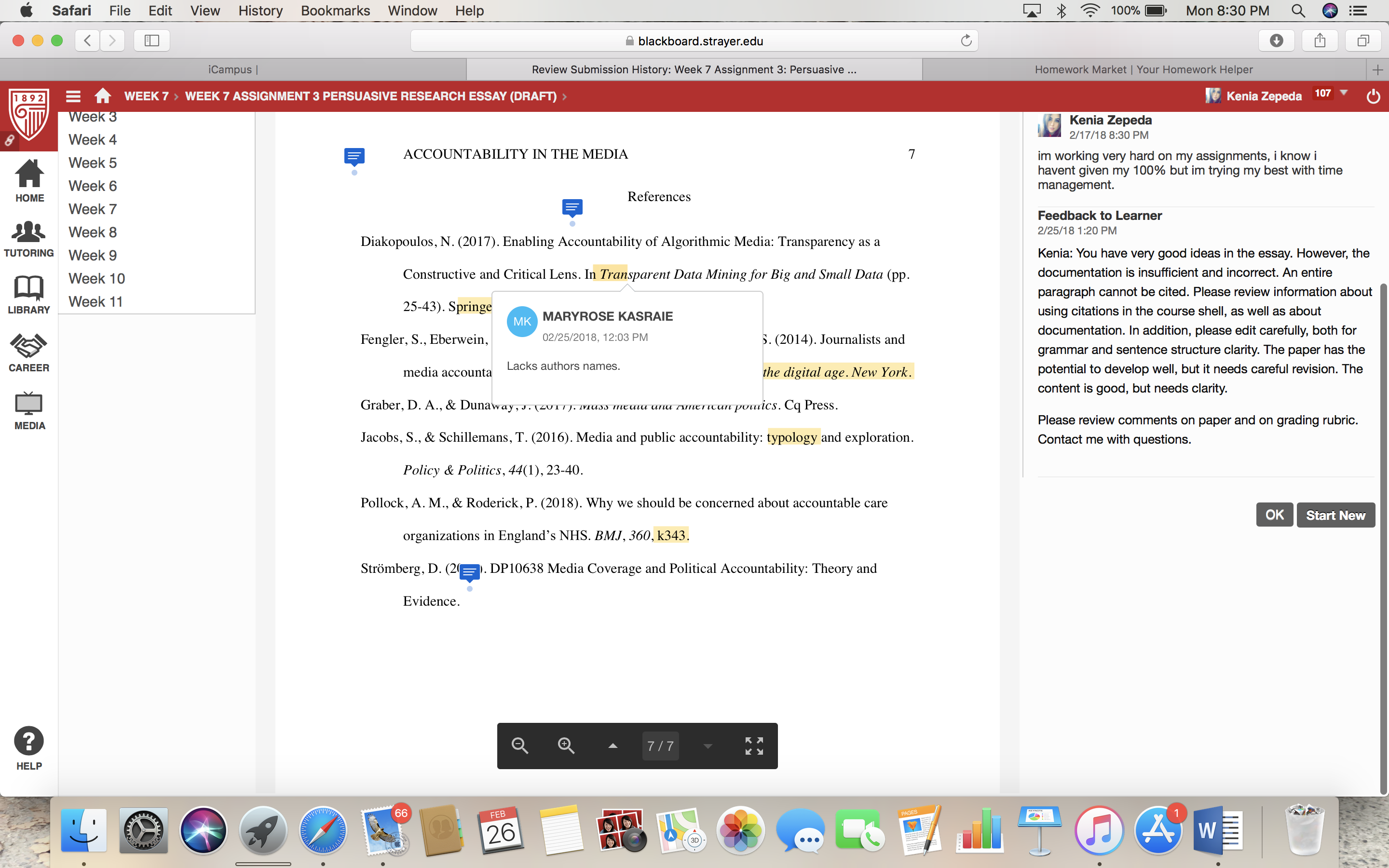Select Week 7 in the course list
Screen dimensions: 1389x868
click(x=93, y=209)
